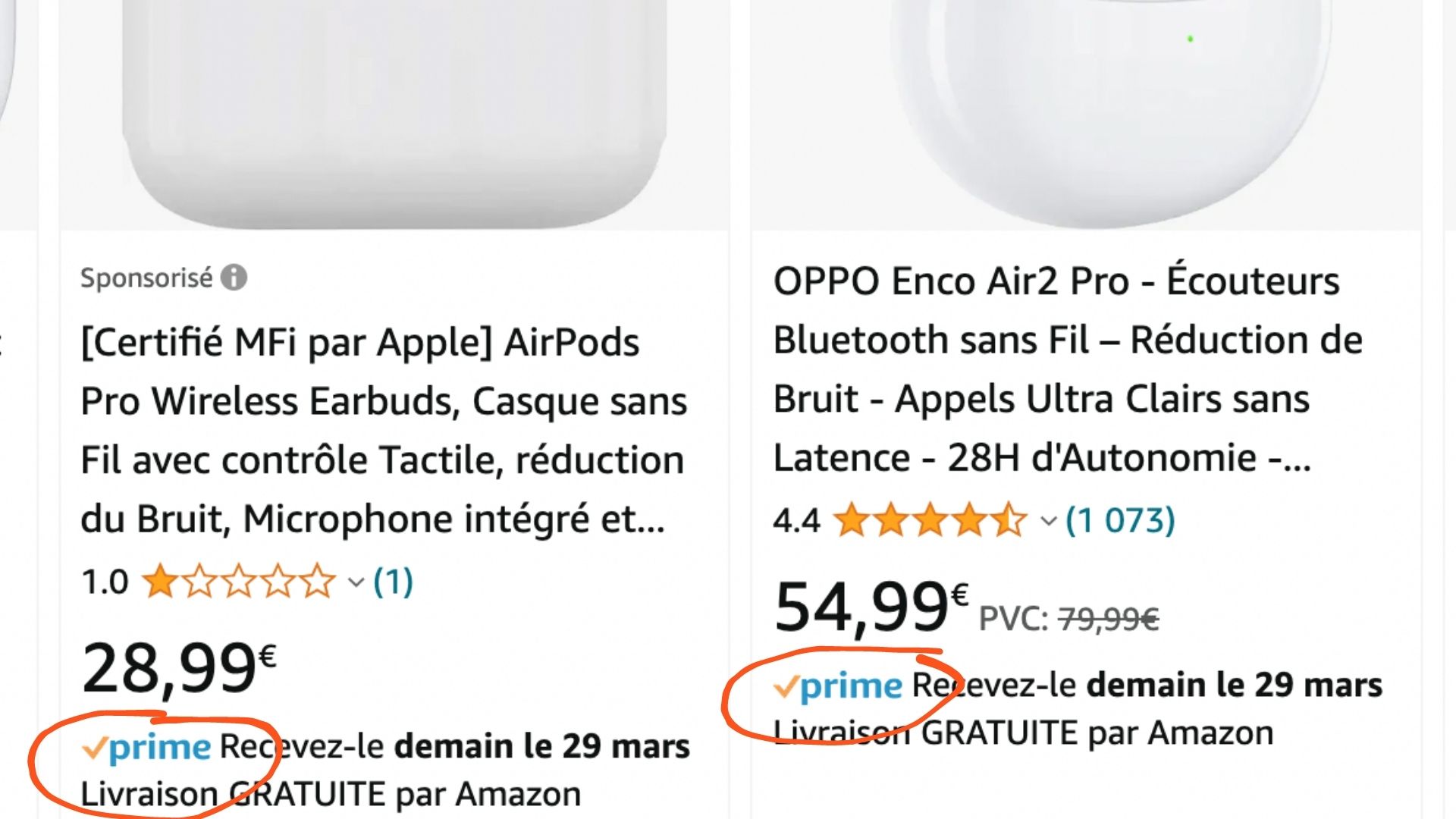Open the (1 073) reviews link
Image resolution: width=1456 pixels, height=819 pixels.
[1120, 521]
